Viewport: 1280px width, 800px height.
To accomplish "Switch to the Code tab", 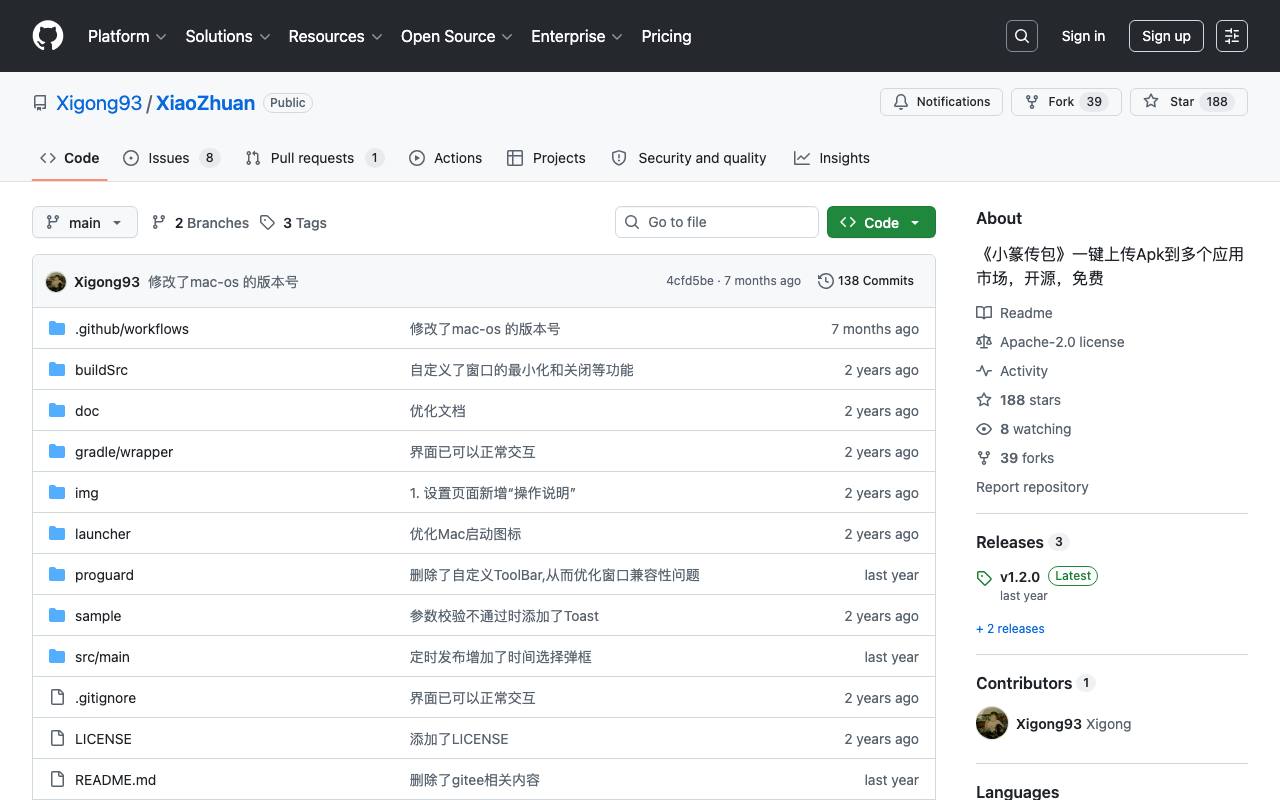I will 70,158.
